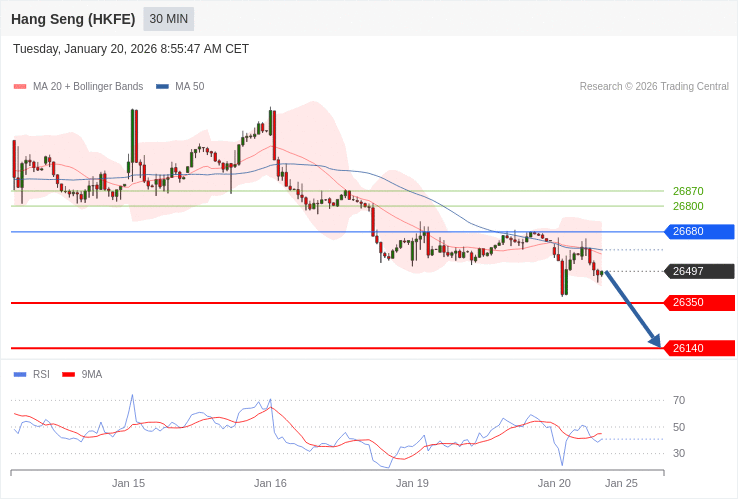This screenshot has width=738, height=500.
Task: Click the black 26497 current price tag
Action: [699, 271]
